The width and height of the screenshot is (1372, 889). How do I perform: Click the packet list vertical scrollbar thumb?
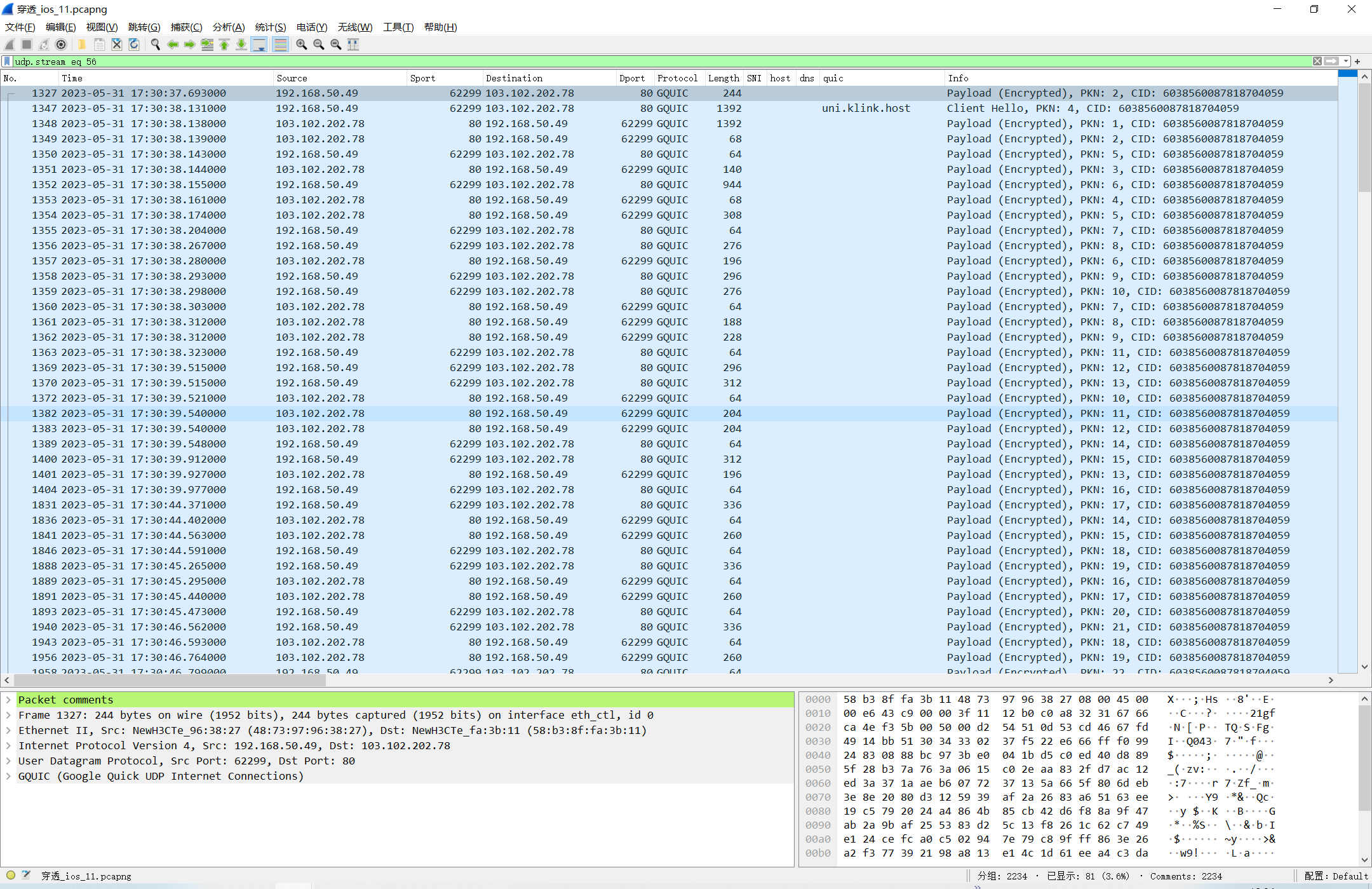tap(1364, 137)
